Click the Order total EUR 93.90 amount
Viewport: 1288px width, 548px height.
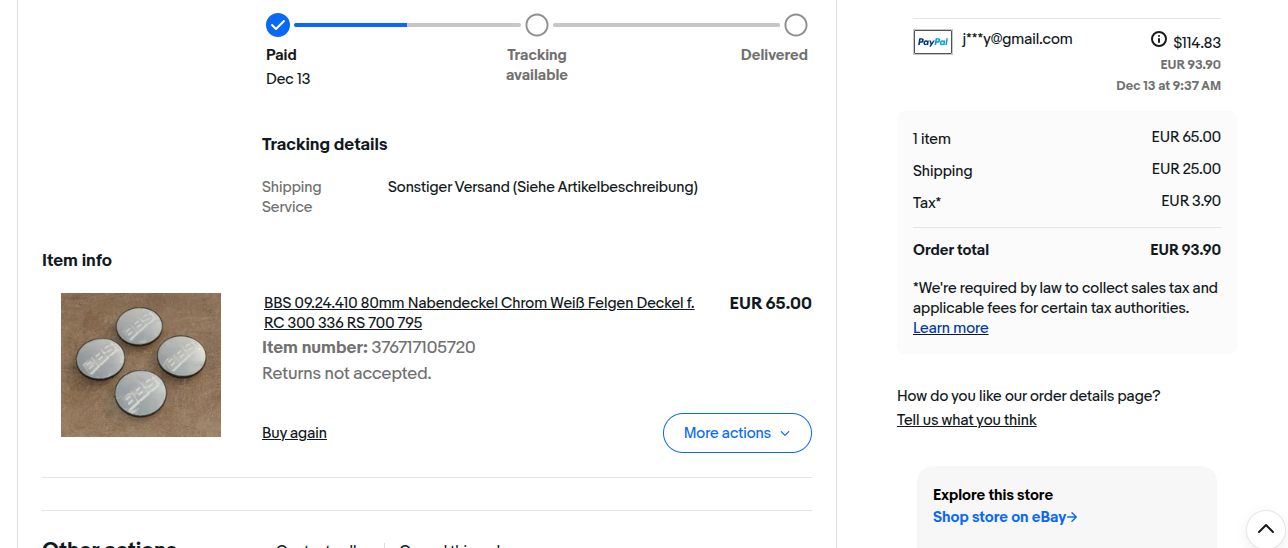pos(1185,250)
